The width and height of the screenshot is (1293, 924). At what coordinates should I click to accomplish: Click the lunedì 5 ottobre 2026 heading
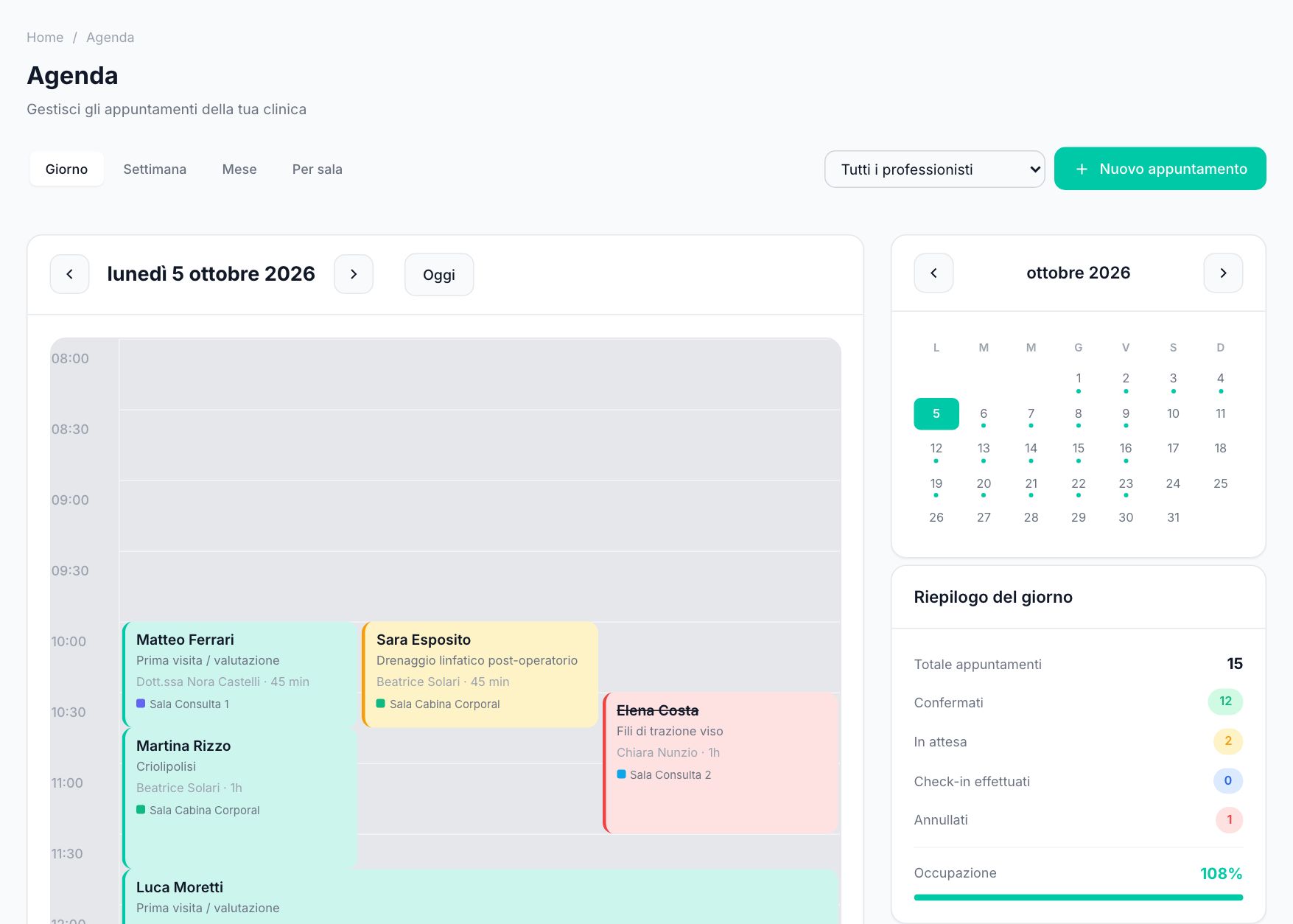(211, 274)
